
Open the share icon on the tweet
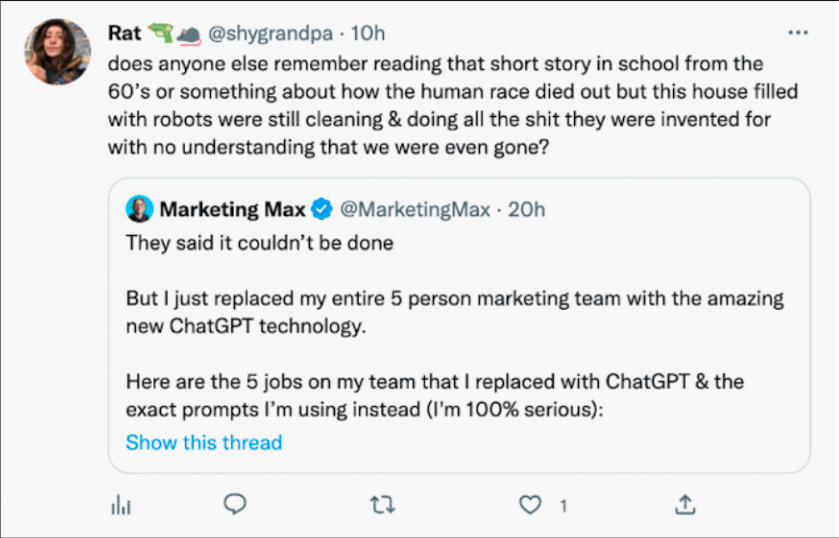pos(685,504)
